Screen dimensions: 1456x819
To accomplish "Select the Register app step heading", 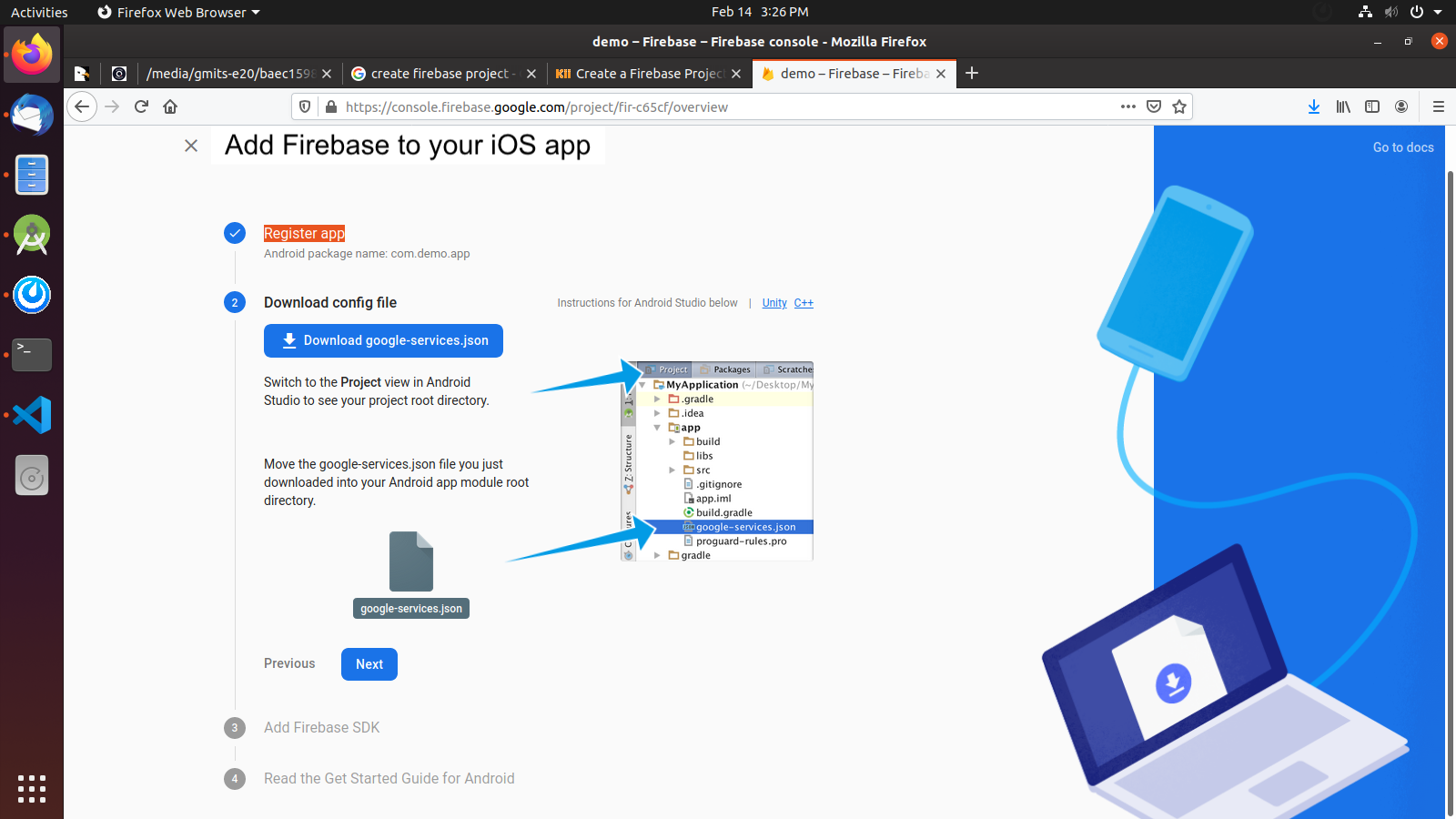I will pos(304,233).
